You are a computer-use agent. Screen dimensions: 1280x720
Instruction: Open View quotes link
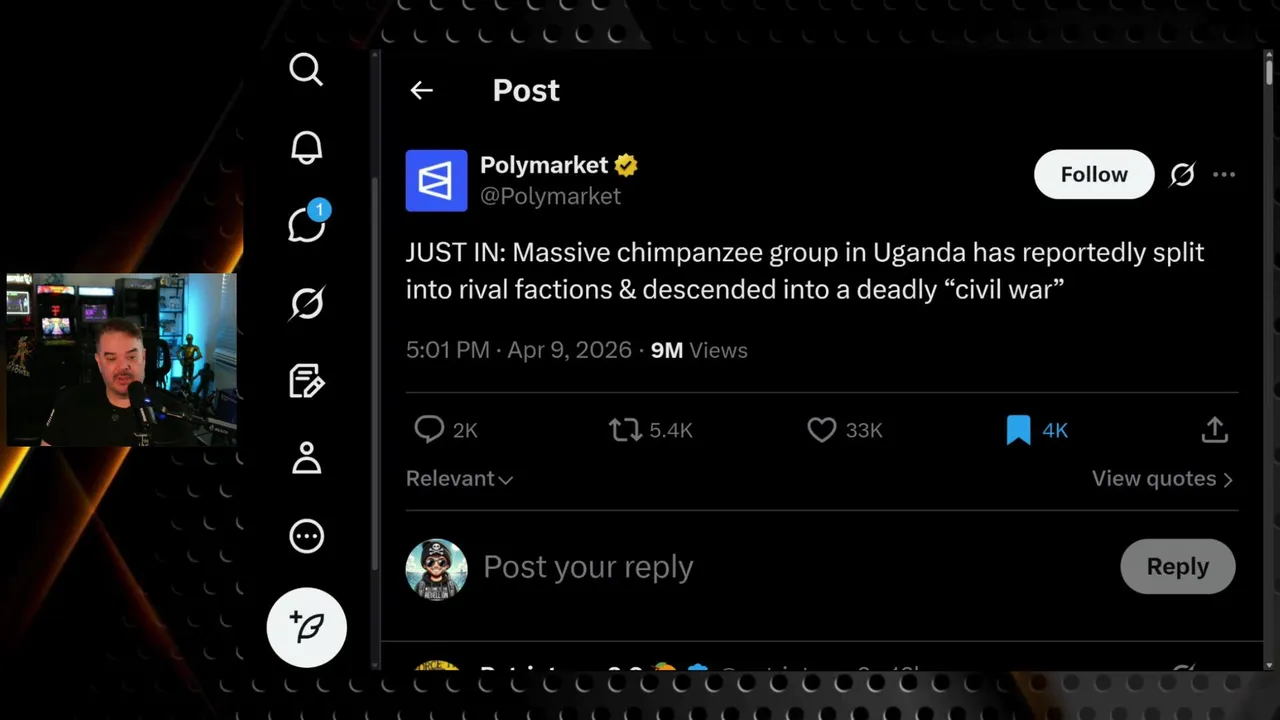pos(1162,479)
